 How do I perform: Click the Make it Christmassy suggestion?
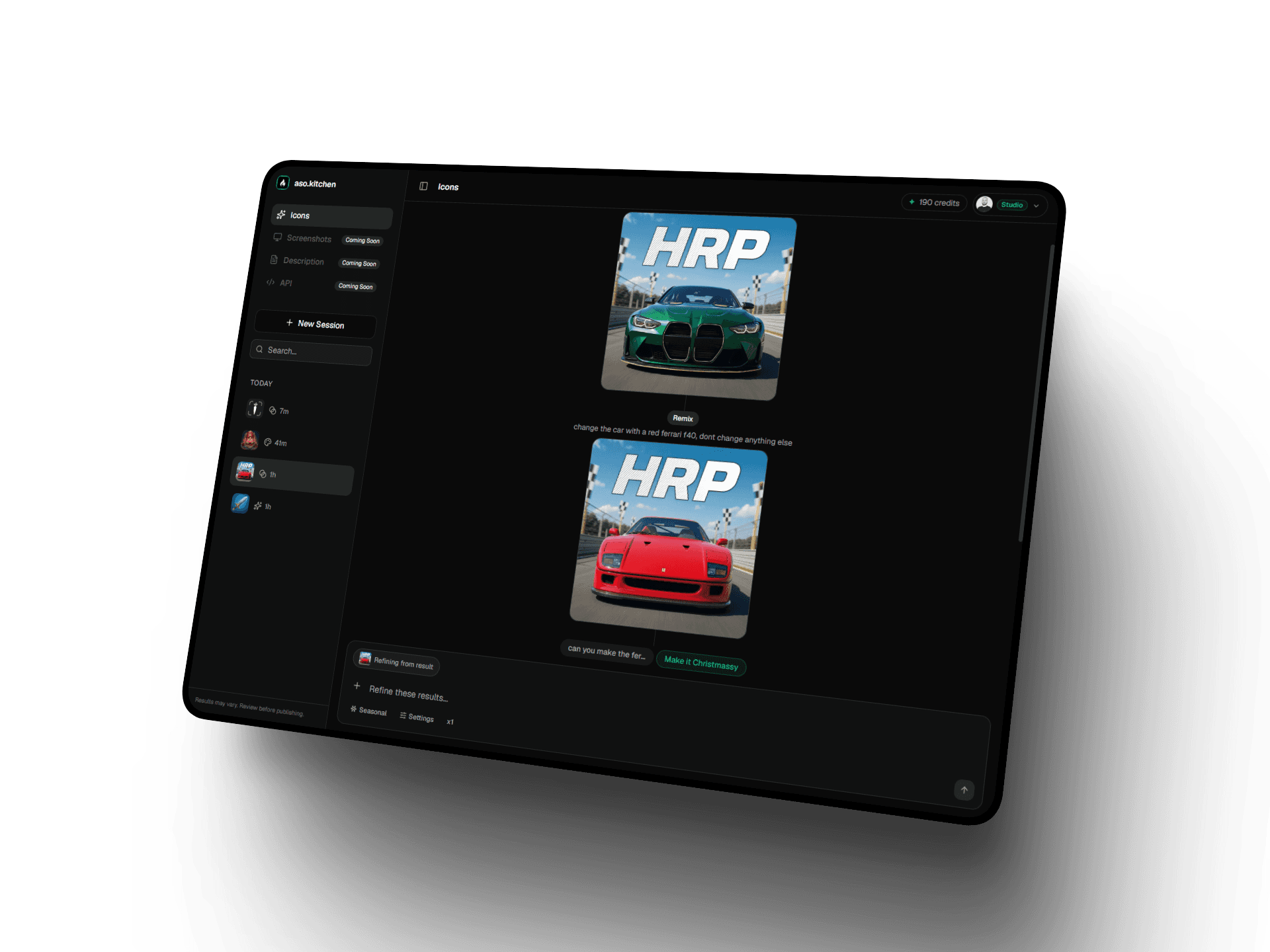[x=700, y=662]
